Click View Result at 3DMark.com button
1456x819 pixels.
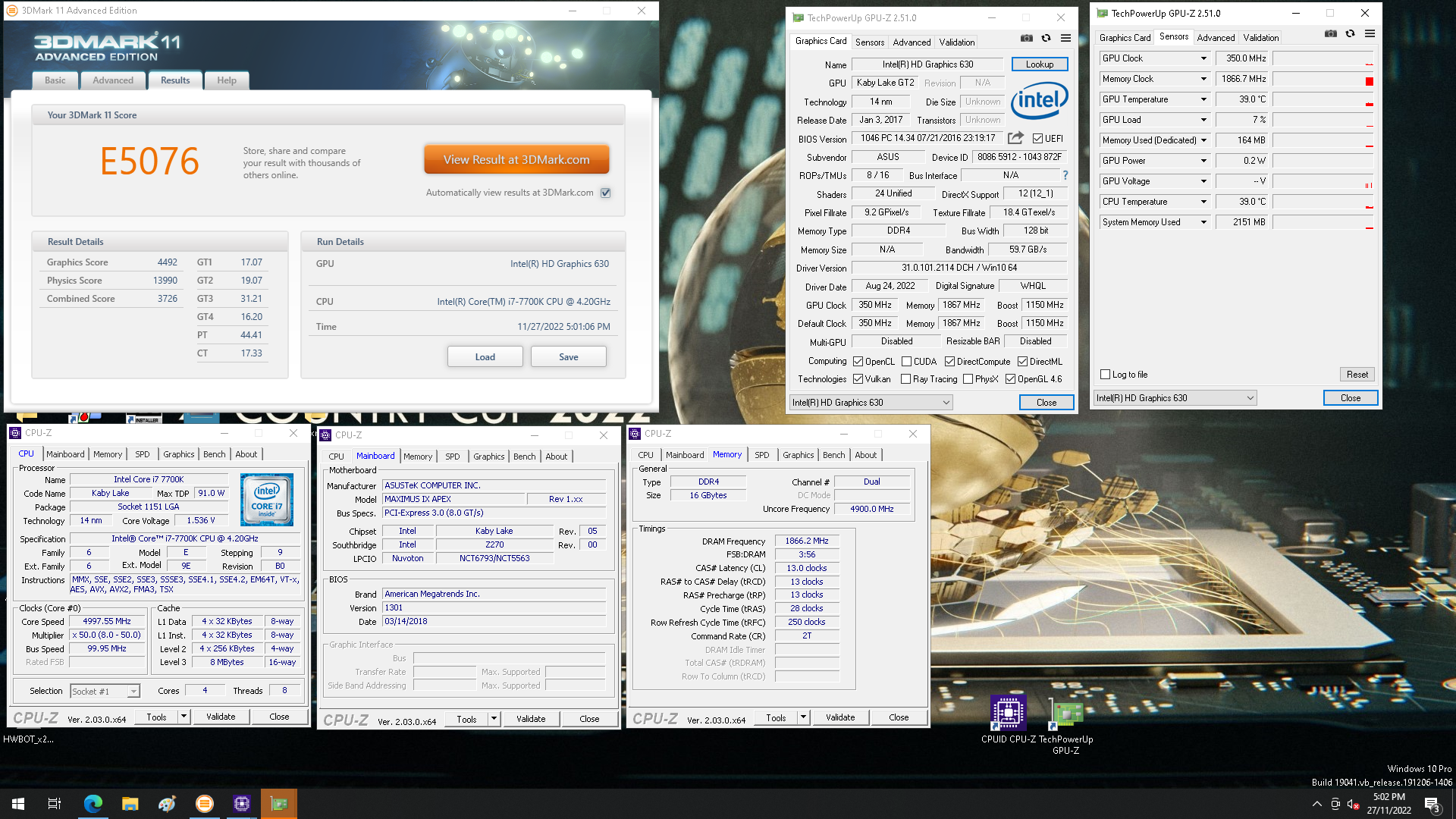(x=516, y=160)
